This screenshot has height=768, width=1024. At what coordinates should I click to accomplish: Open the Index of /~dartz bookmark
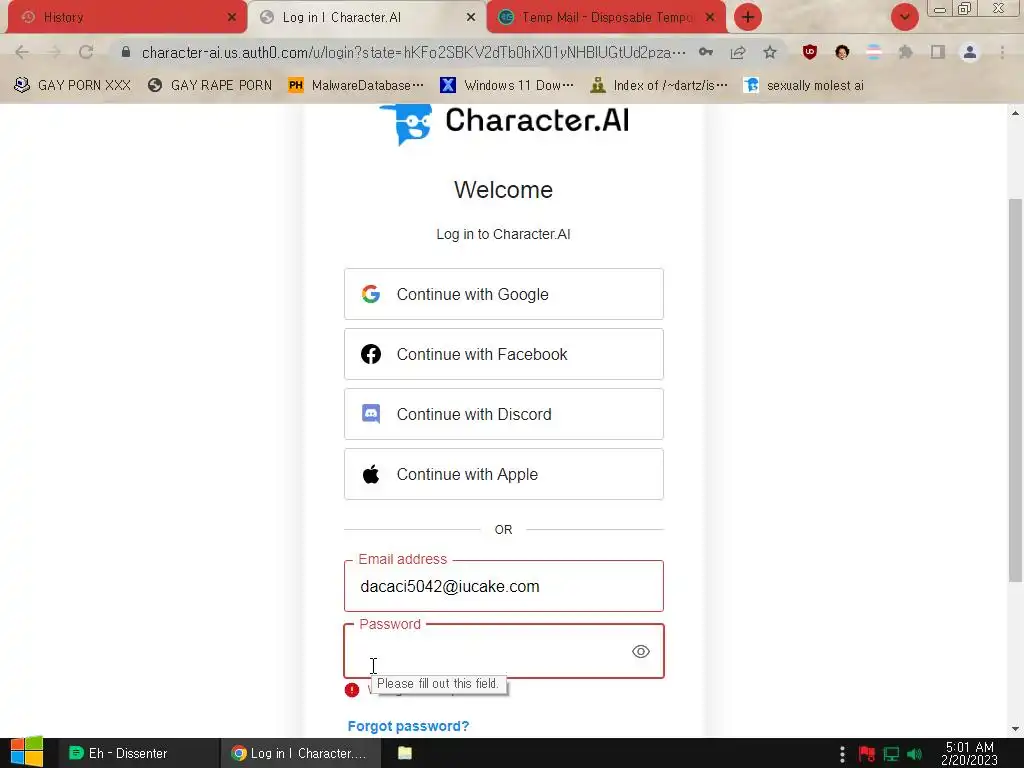pyautogui.click(x=658, y=86)
